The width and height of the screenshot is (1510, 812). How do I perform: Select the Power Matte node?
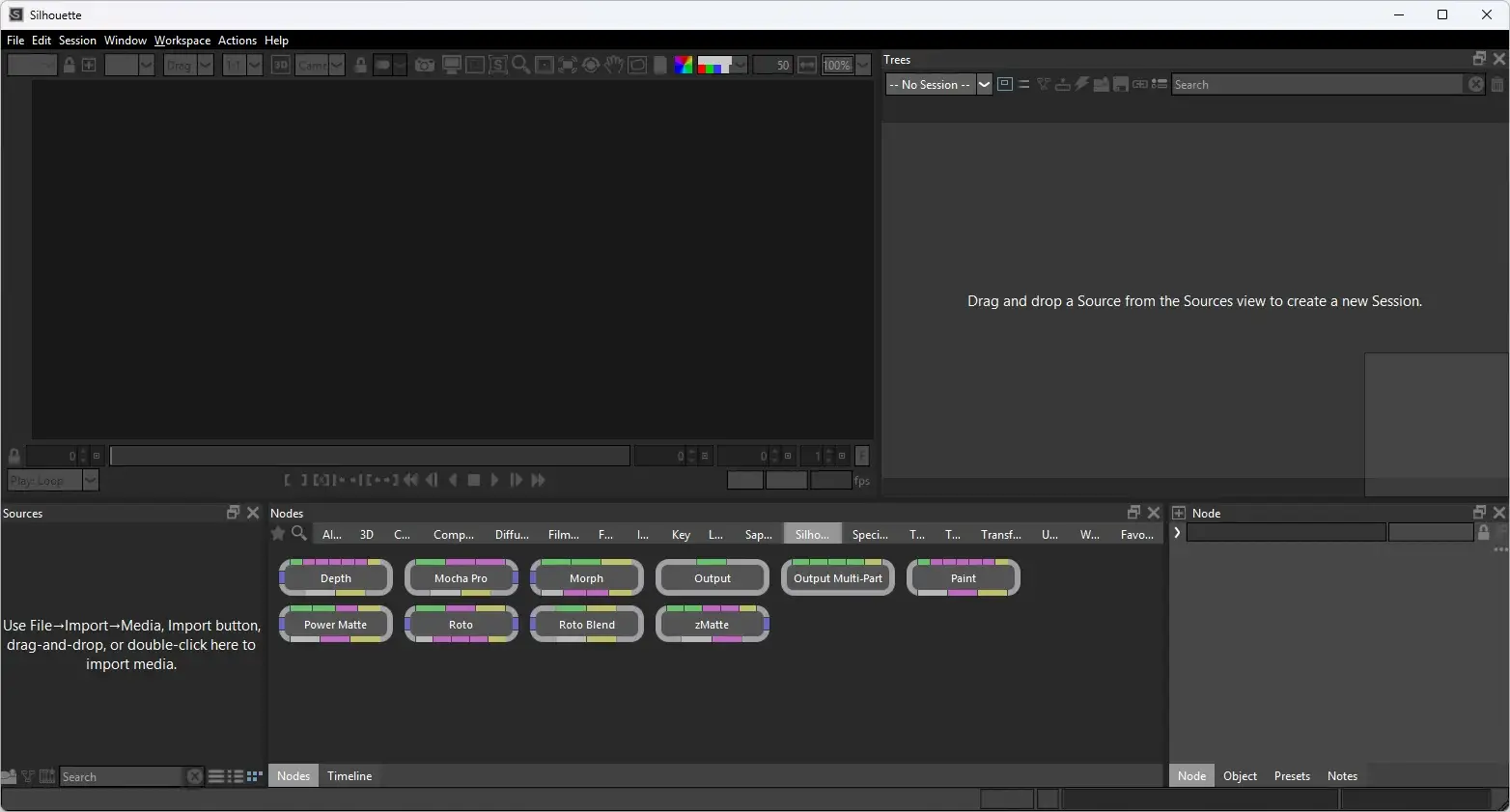point(336,624)
